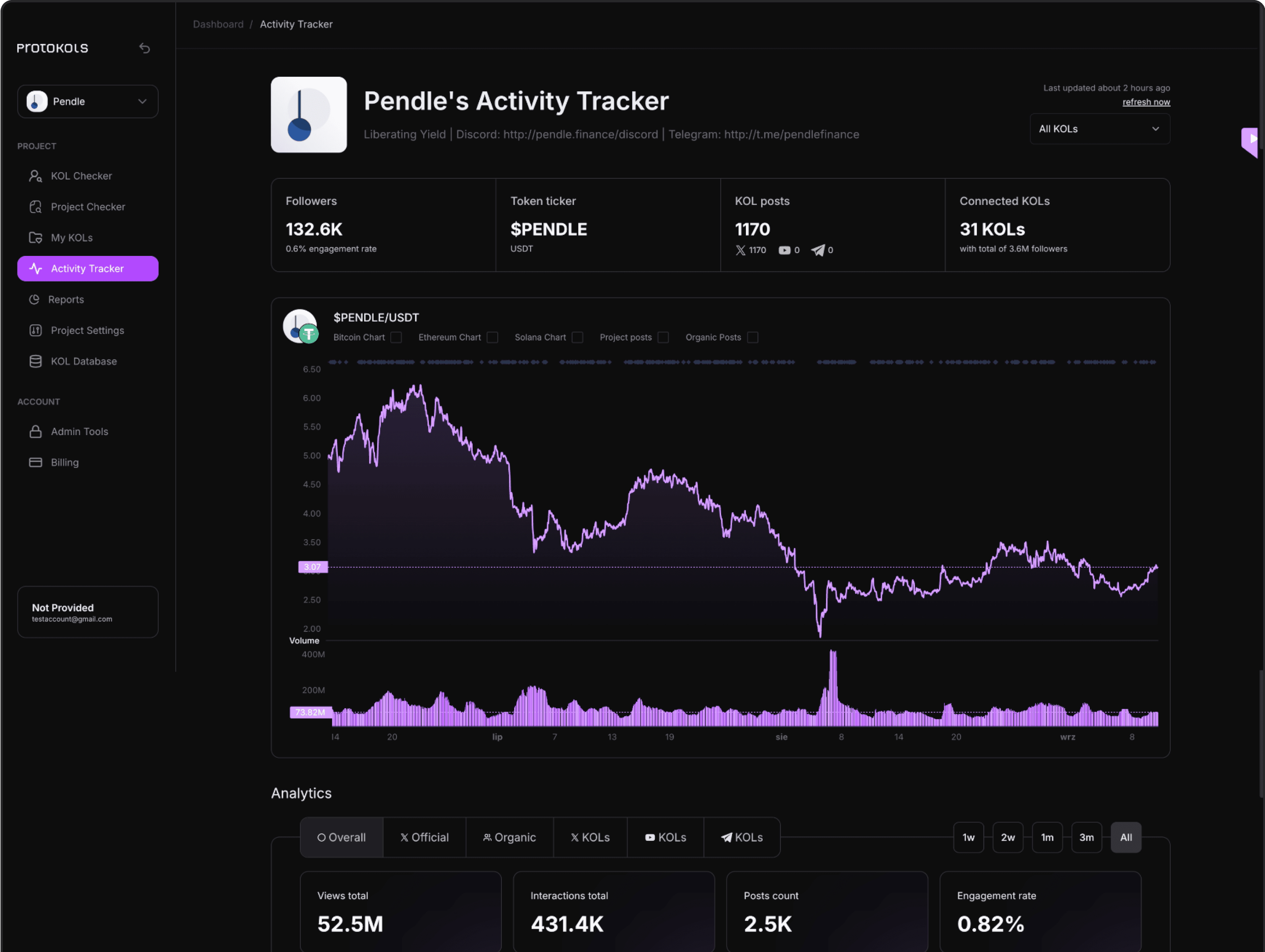Click the Not Provided account card
Screen dimensions: 1265x952
[88, 612]
